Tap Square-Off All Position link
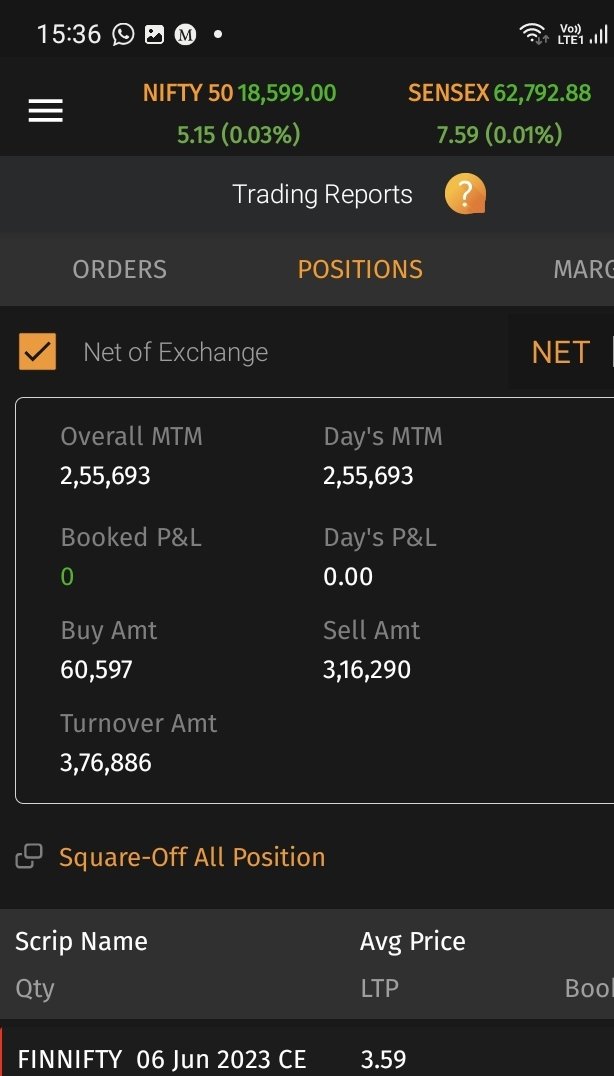The width and height of the screenshot is (614, 1076). tap(192, 857)
